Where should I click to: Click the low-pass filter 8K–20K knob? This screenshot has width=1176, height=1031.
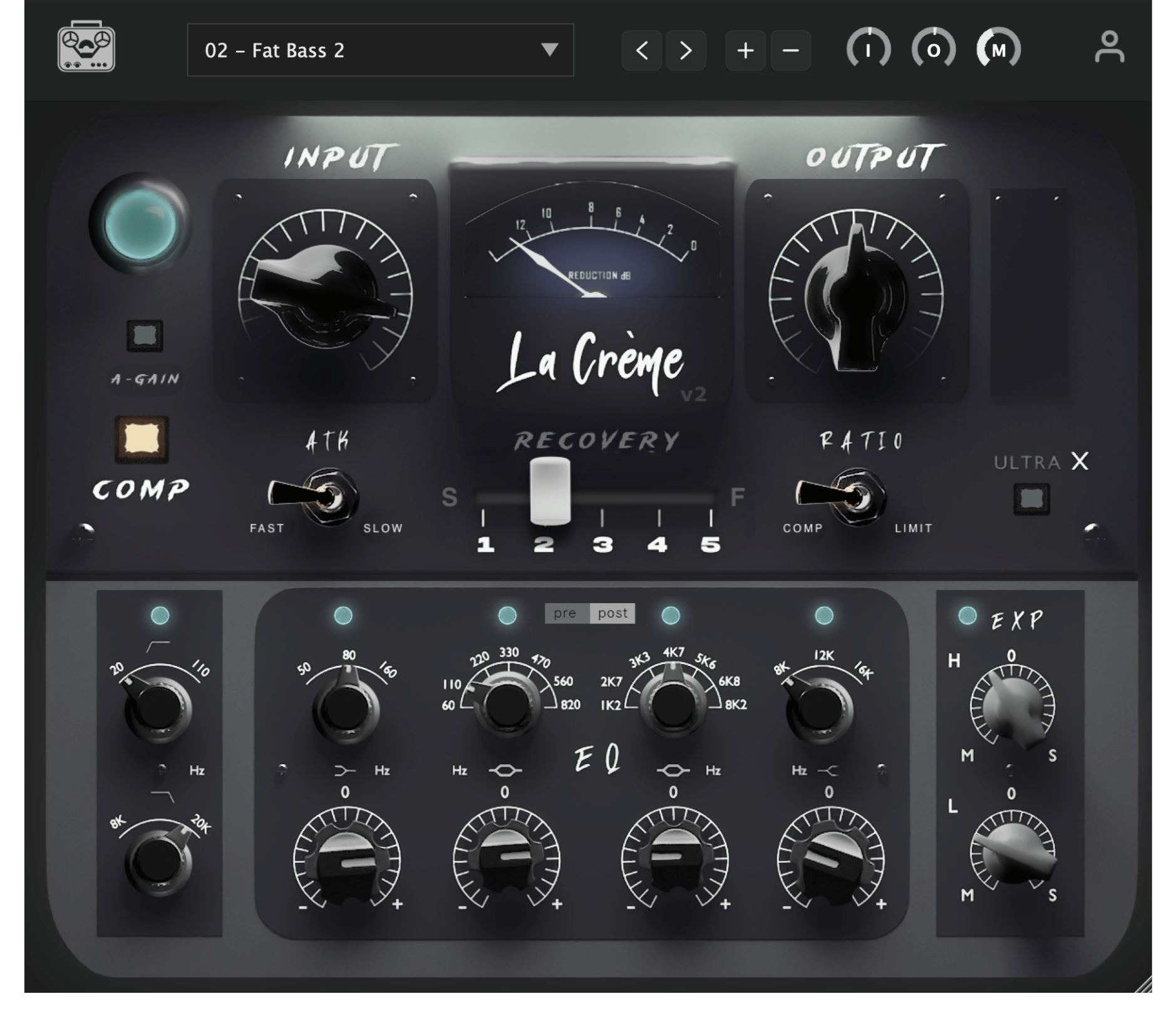point(158,861)
